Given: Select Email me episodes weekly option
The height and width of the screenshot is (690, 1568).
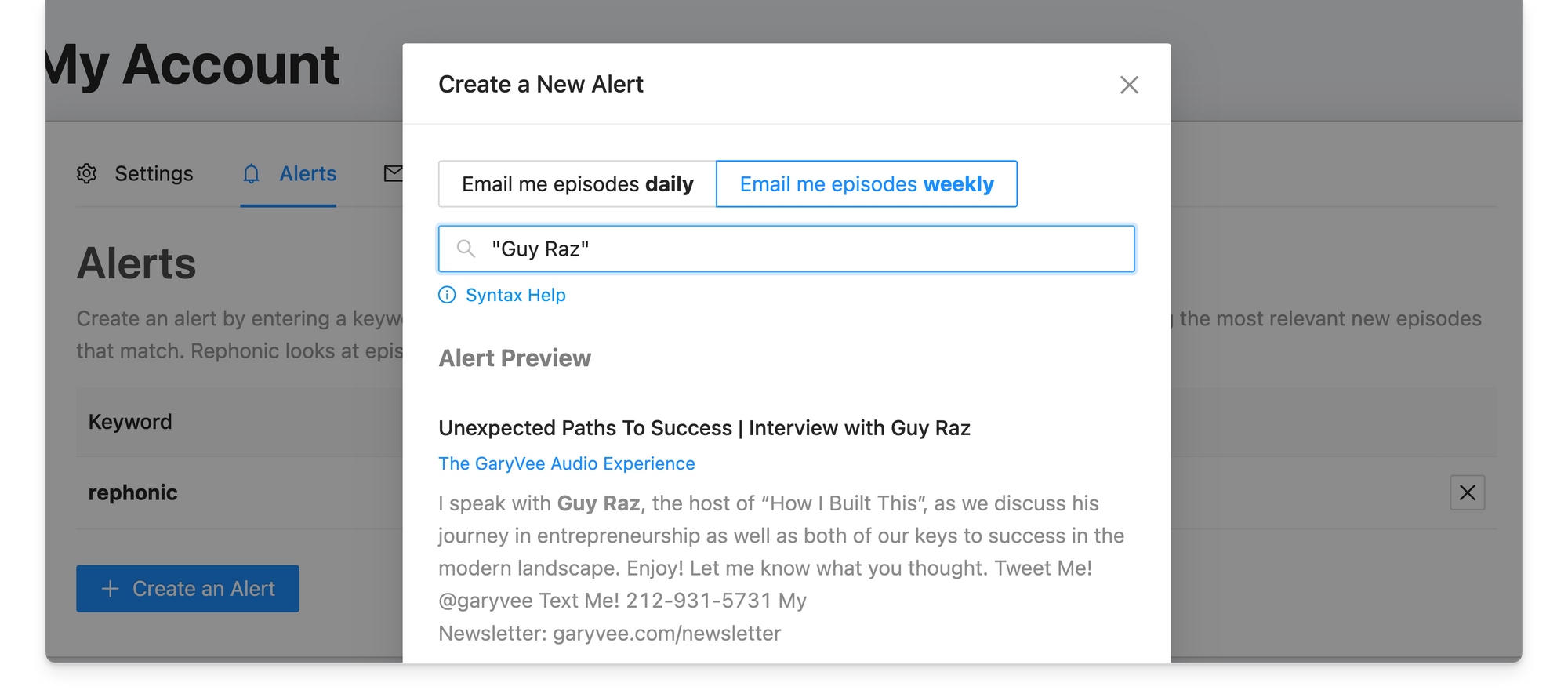Looking at the screenshot, I should coord(866,184).
